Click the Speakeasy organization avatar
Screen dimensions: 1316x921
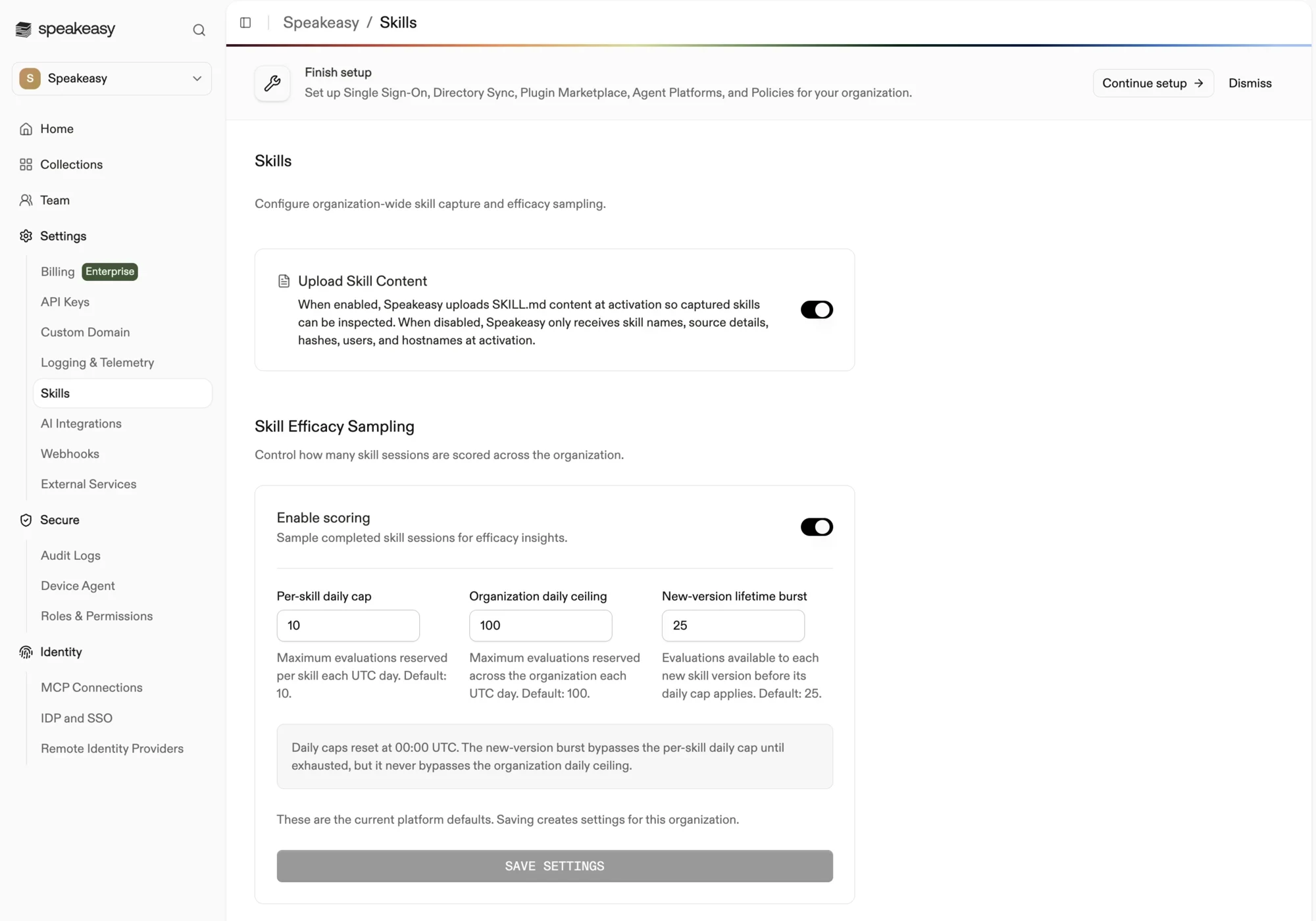pyautogui.click(x=30, y=78)
